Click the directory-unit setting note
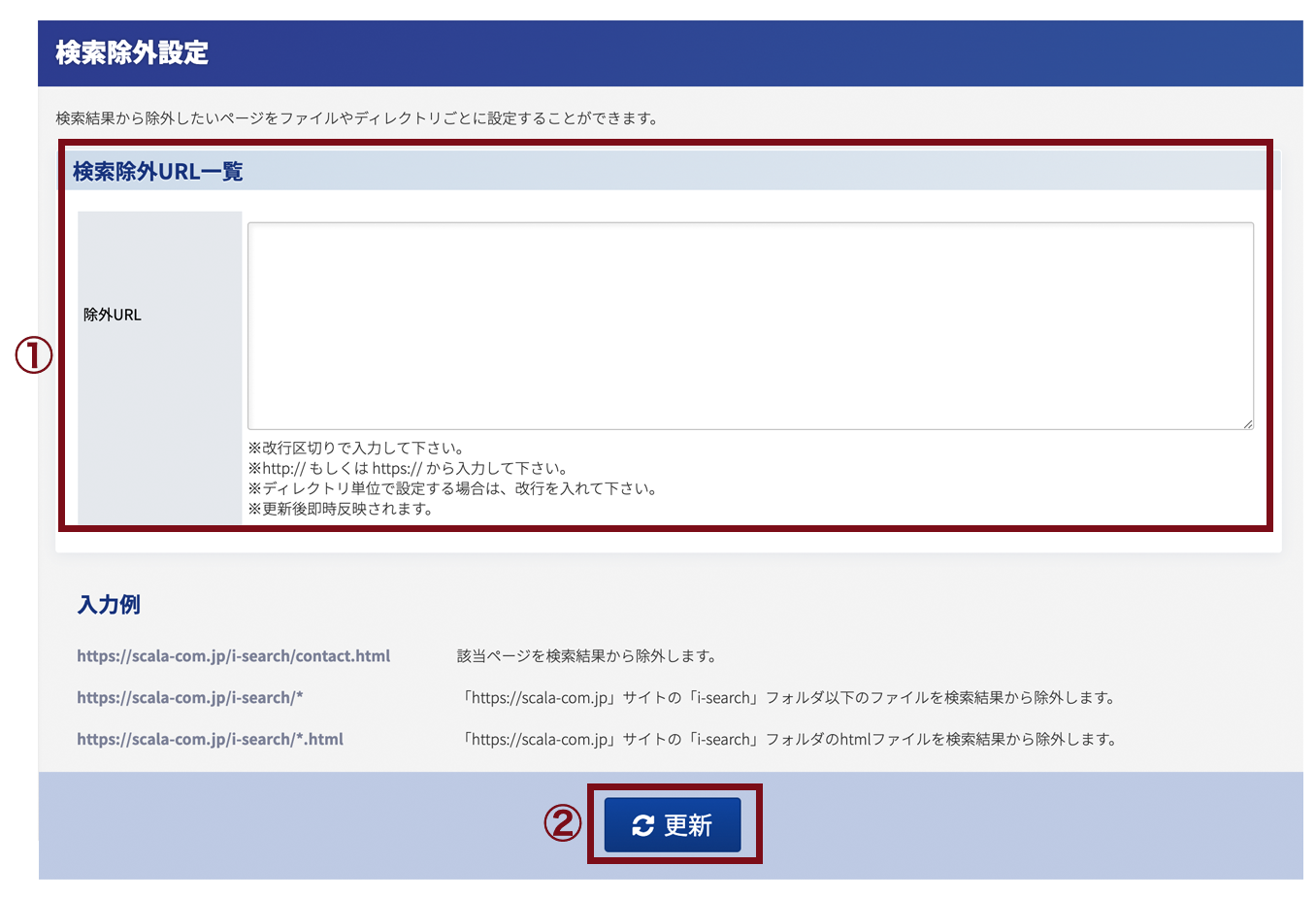Screen dimensions: 1316x899 [453, 489]
